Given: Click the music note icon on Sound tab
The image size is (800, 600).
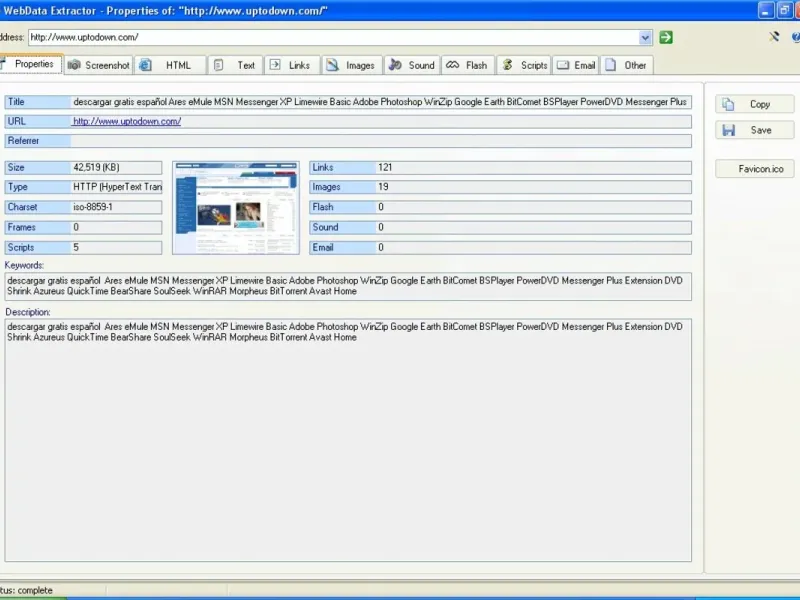Looking at the screenshot, I should (395, 65).
